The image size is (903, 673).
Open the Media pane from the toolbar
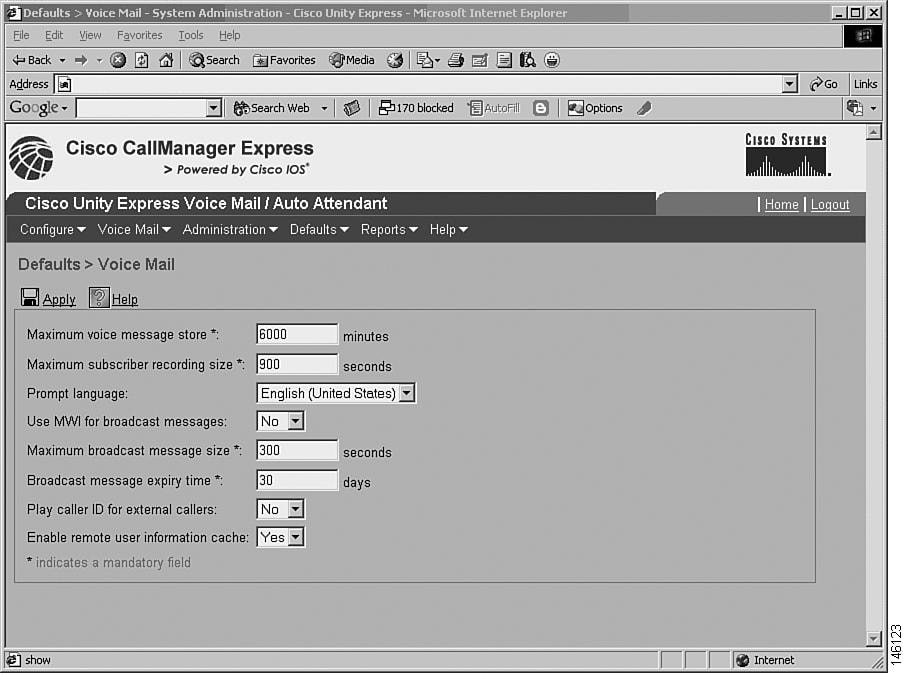point(352,60)
